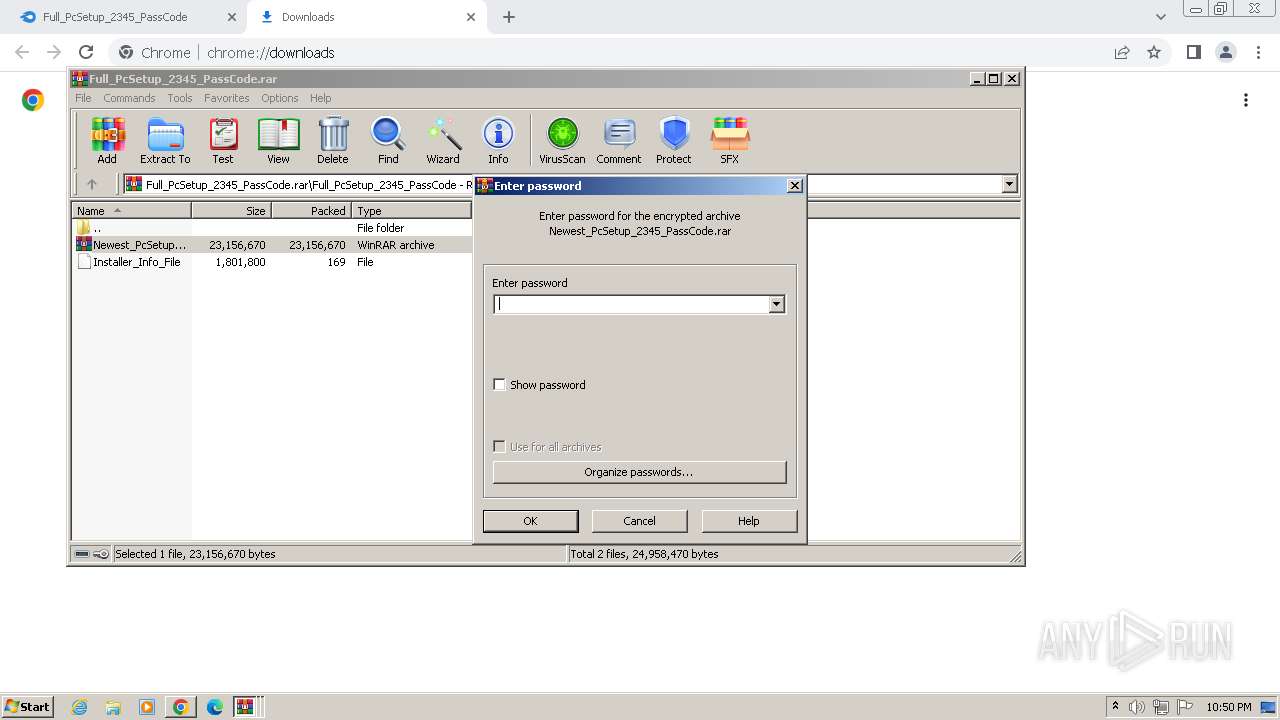Click the Info toolbar icon

point(498,140)
